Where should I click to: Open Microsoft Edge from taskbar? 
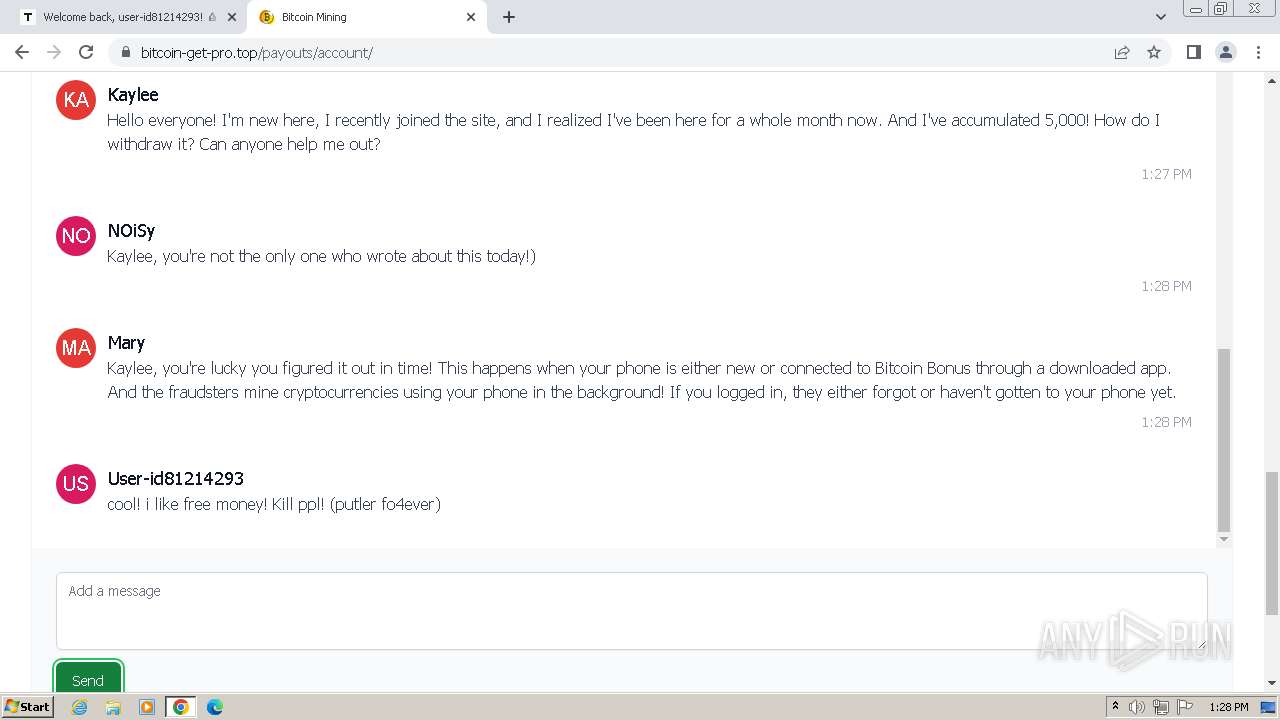pos(215,707)
